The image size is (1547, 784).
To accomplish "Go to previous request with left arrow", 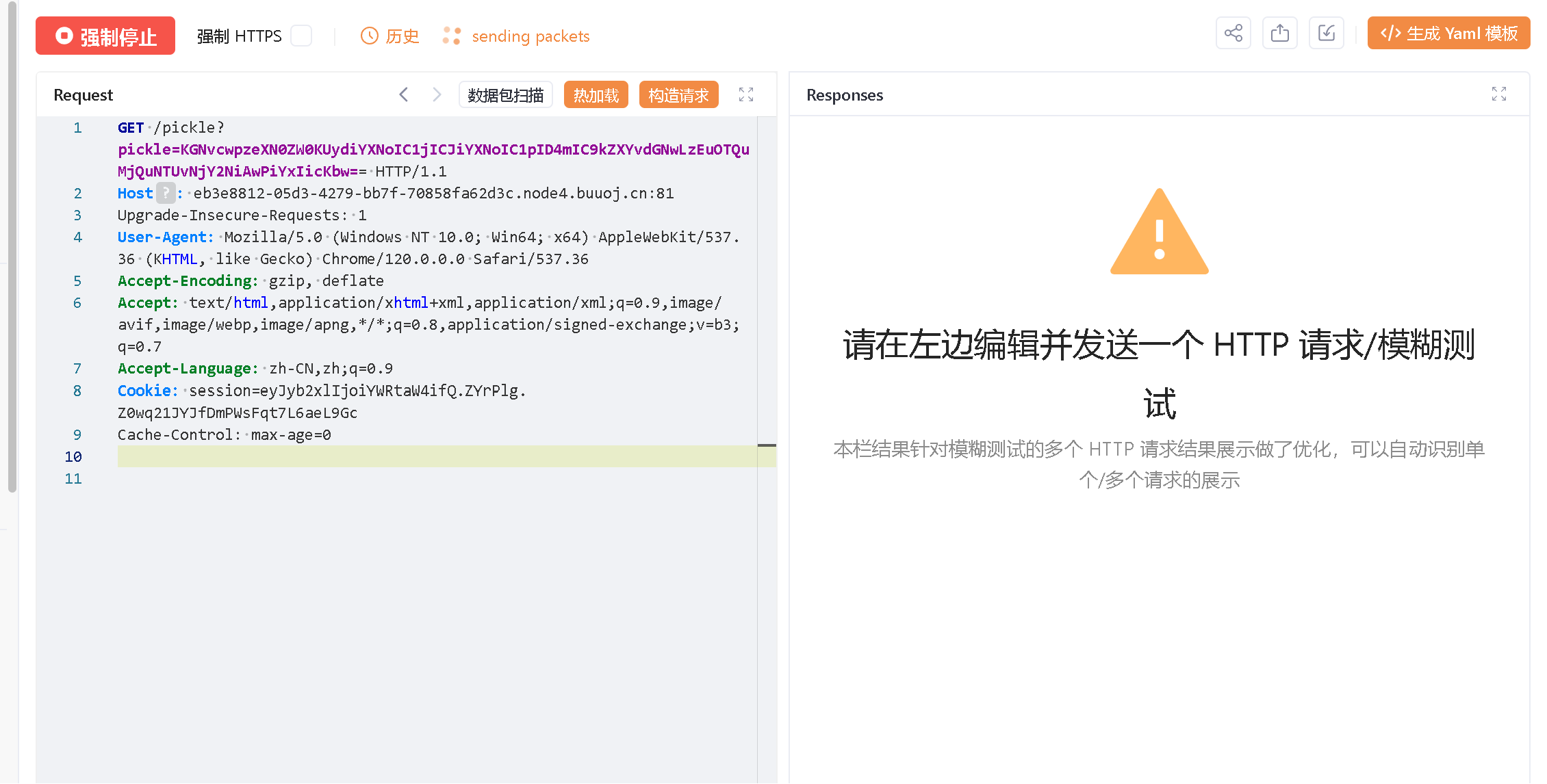I will (x=404, y=95).
